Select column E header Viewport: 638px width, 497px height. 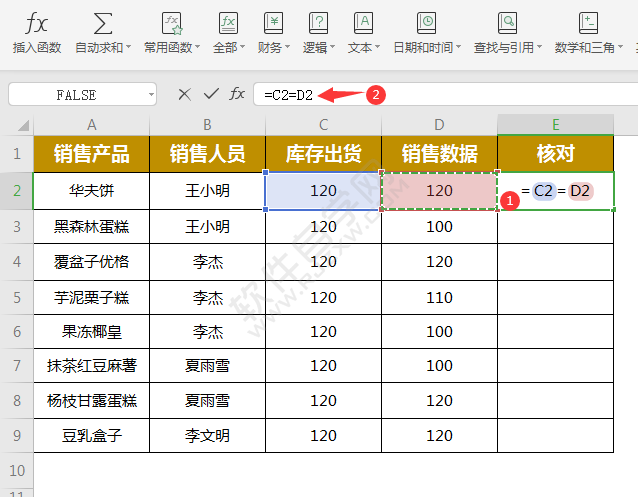point(555,125)
